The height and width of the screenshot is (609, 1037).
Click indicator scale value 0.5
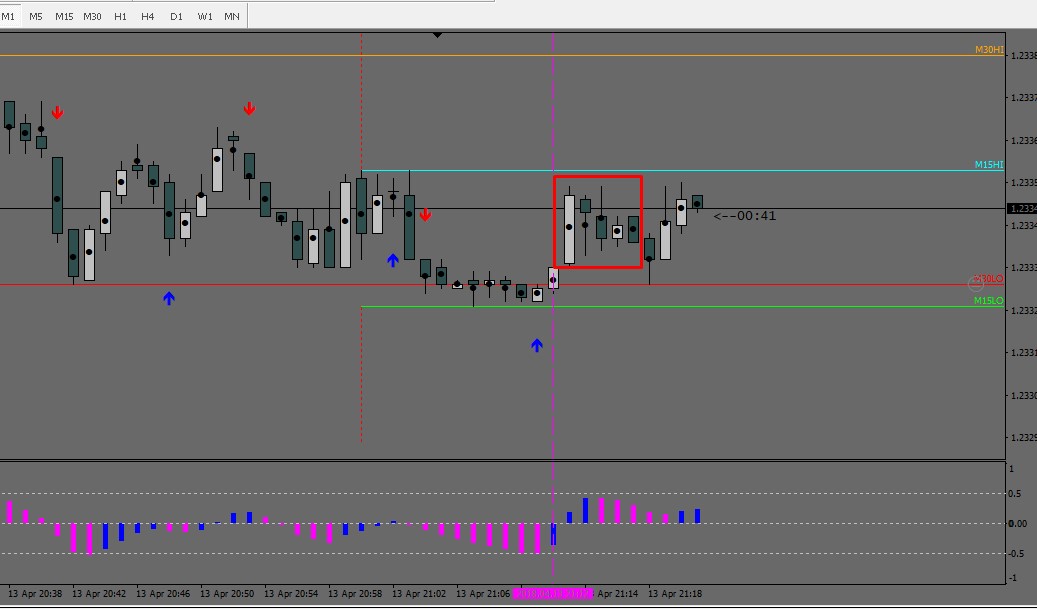click(x=1016, y=494)
